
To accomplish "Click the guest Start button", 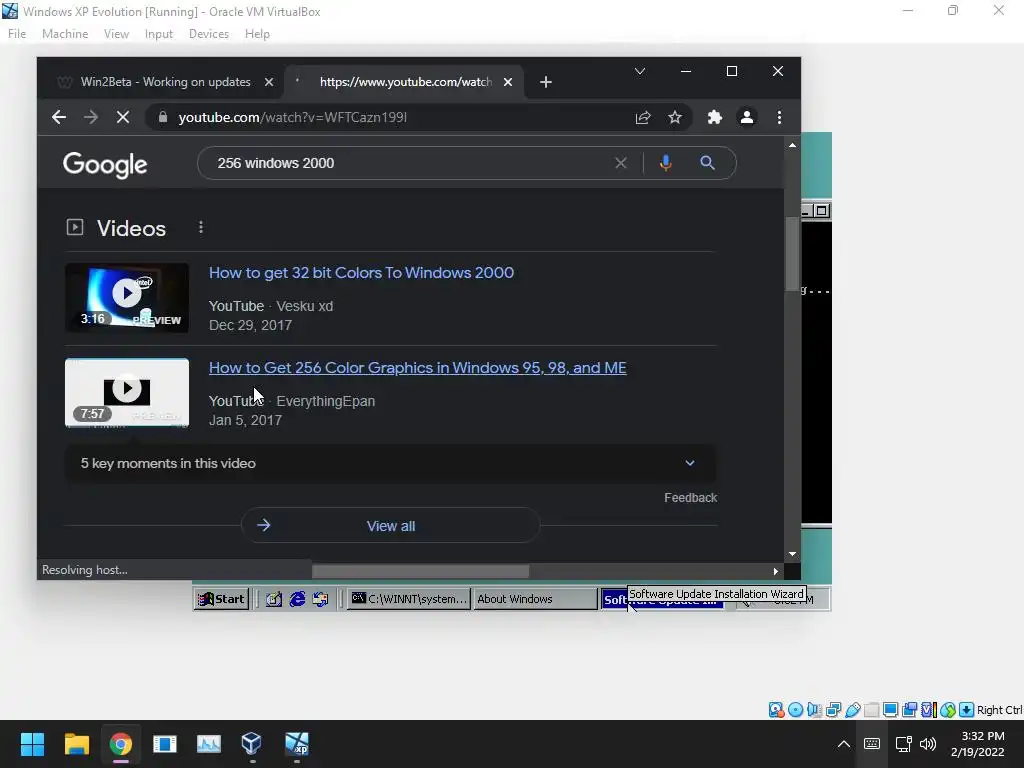I will click(221, 599).
